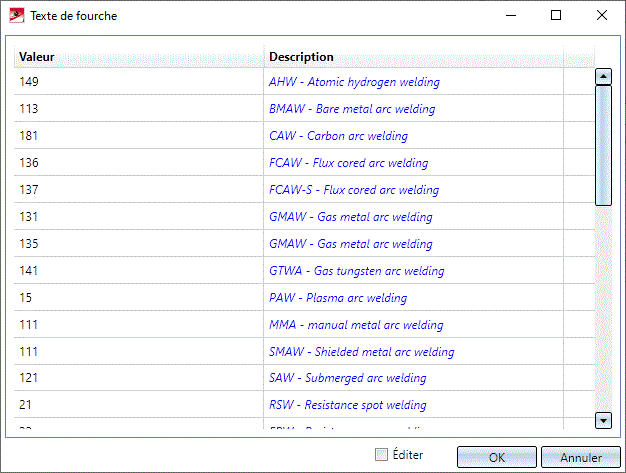Choose PAW - Plasma arc welding

point(338,298)
